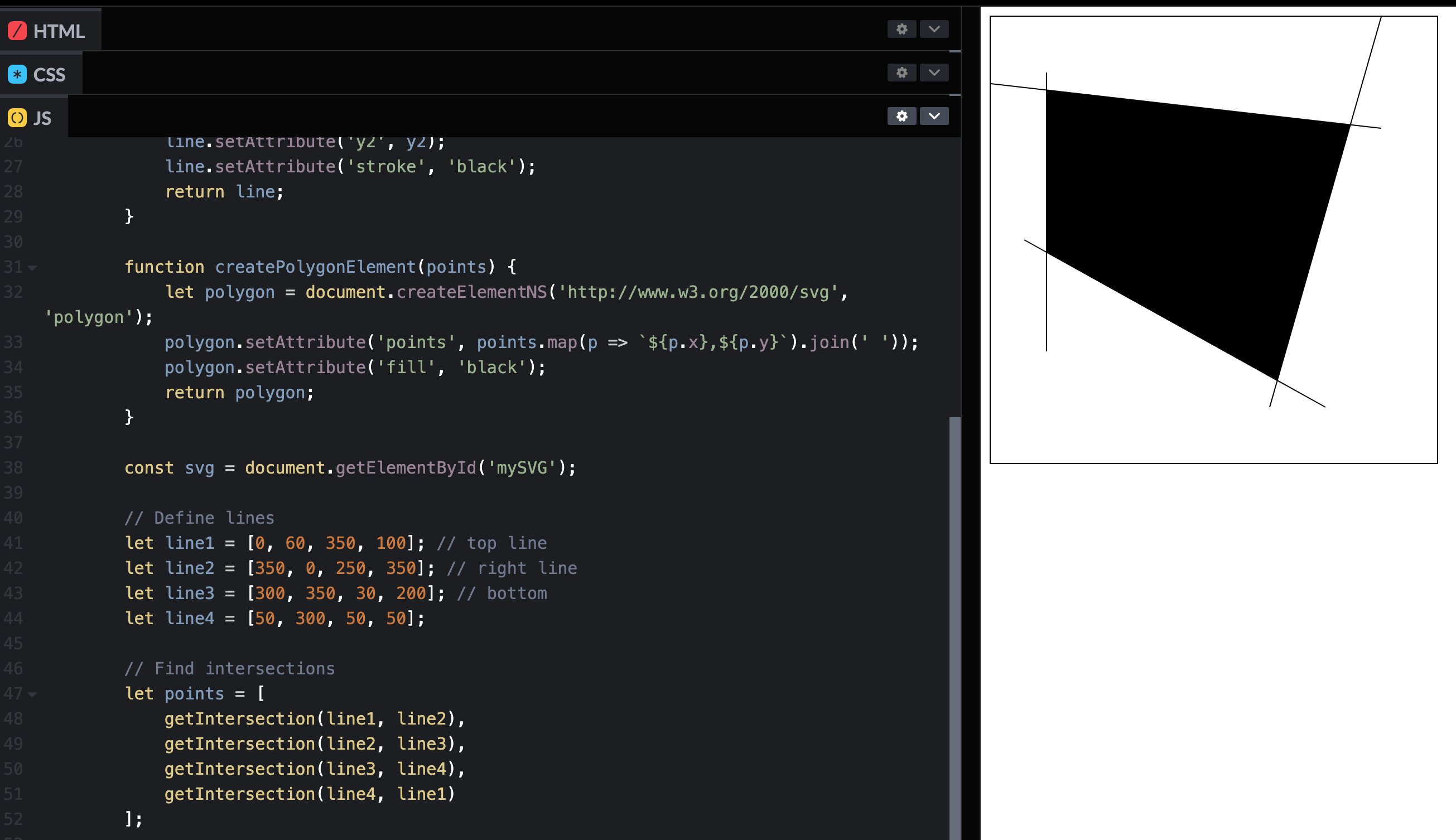The width and height of the screenshot is (1456, 840).
Task: Click 'return line;' on line 28
Action: [224, 191]
